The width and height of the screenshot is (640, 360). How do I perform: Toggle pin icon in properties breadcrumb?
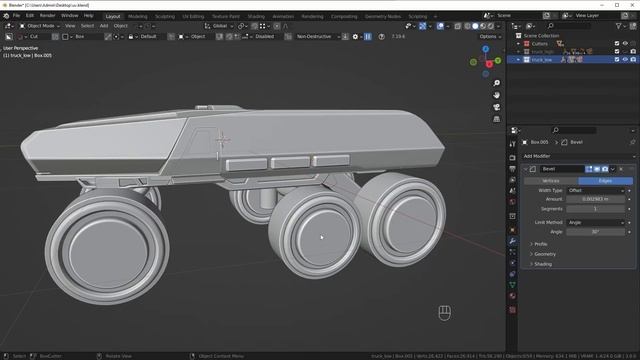(632, 142)
